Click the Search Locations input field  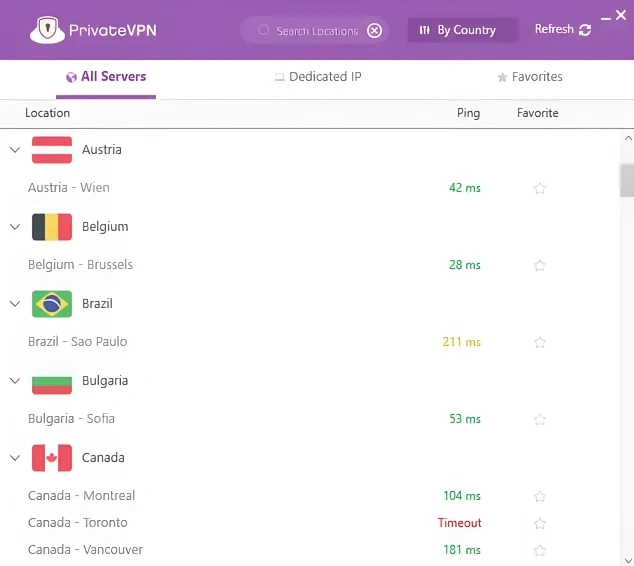317,31
